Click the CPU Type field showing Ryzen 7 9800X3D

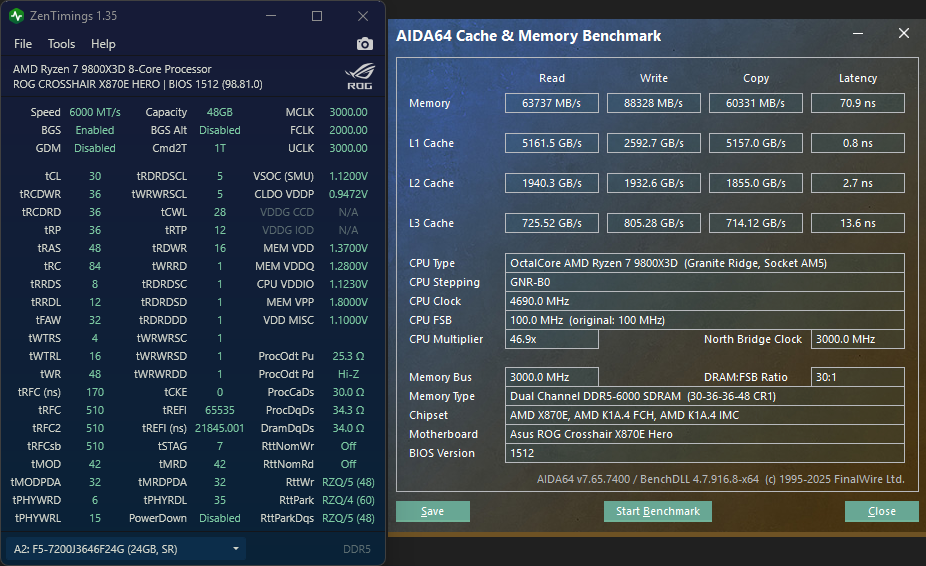click(705, 263)
